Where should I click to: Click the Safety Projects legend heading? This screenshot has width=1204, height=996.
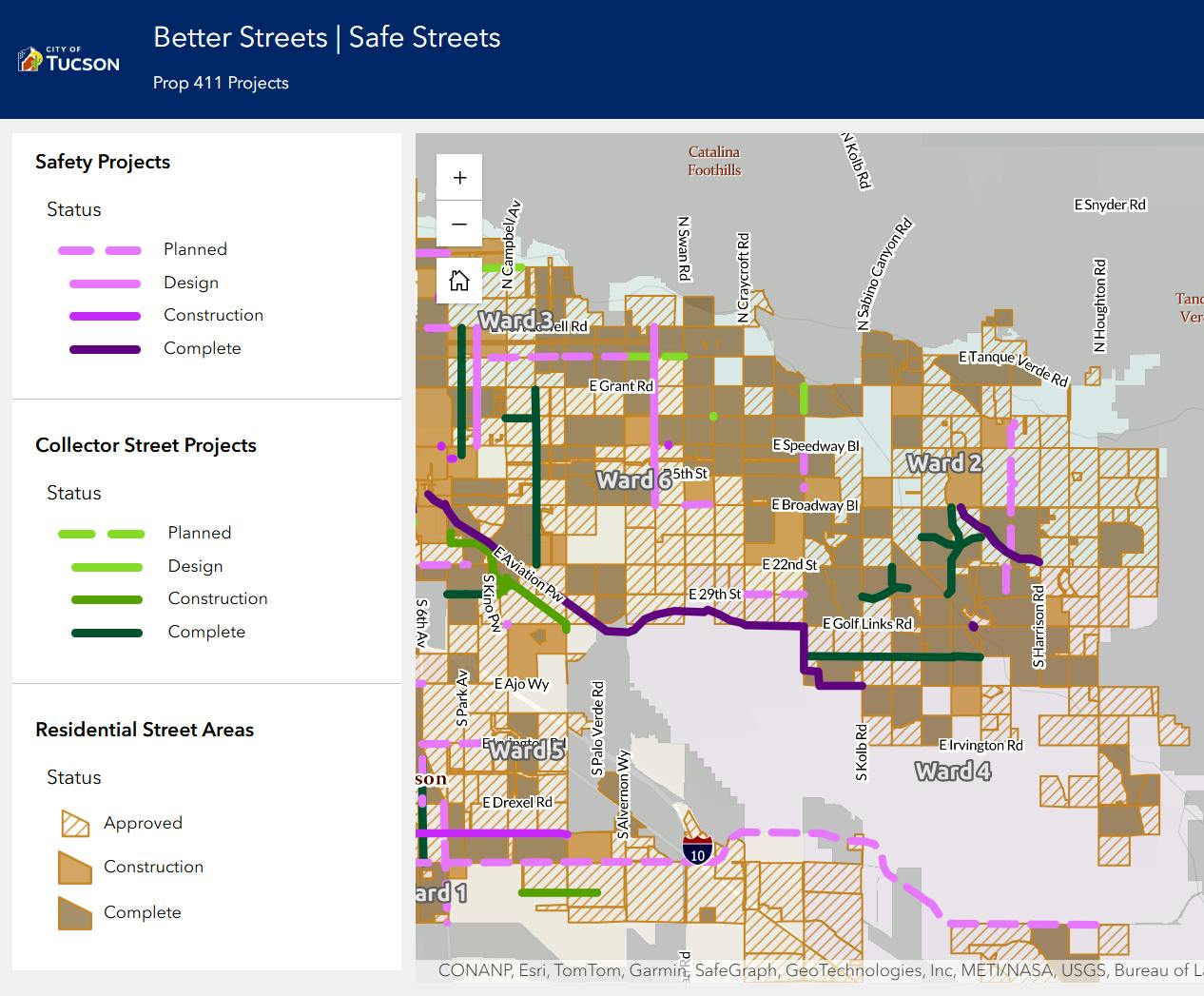103,162
